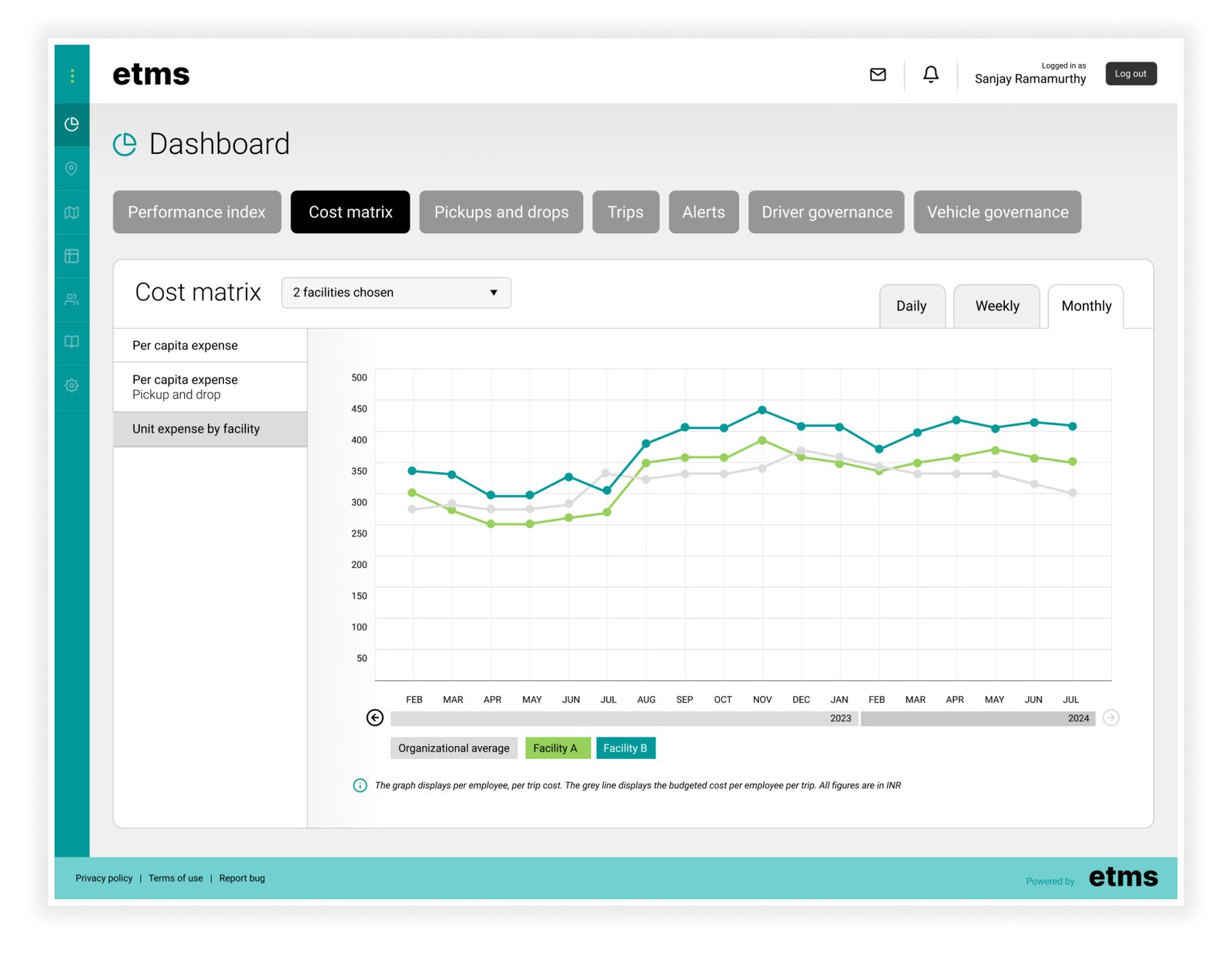This screenshot has height=953, width=1232.
Task: Switch to the Weekly tab
Action: (996, 306)
